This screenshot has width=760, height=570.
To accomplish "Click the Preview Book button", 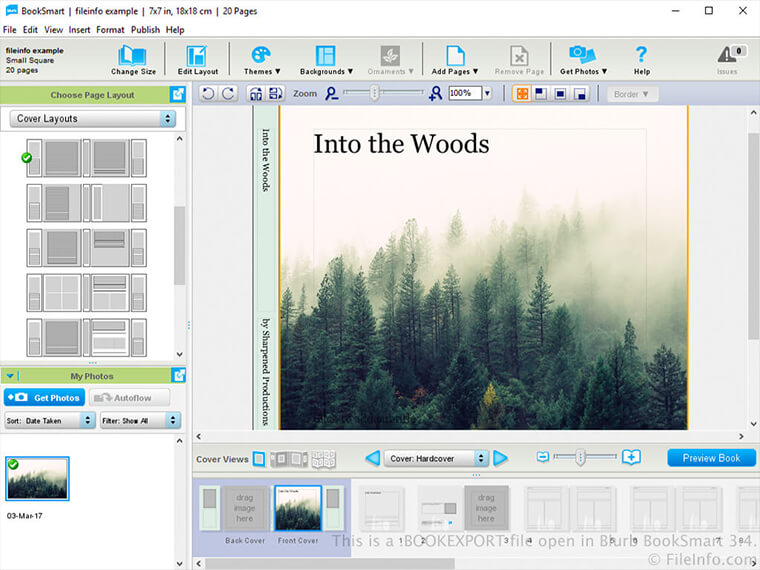I will [x=711, y=458].
